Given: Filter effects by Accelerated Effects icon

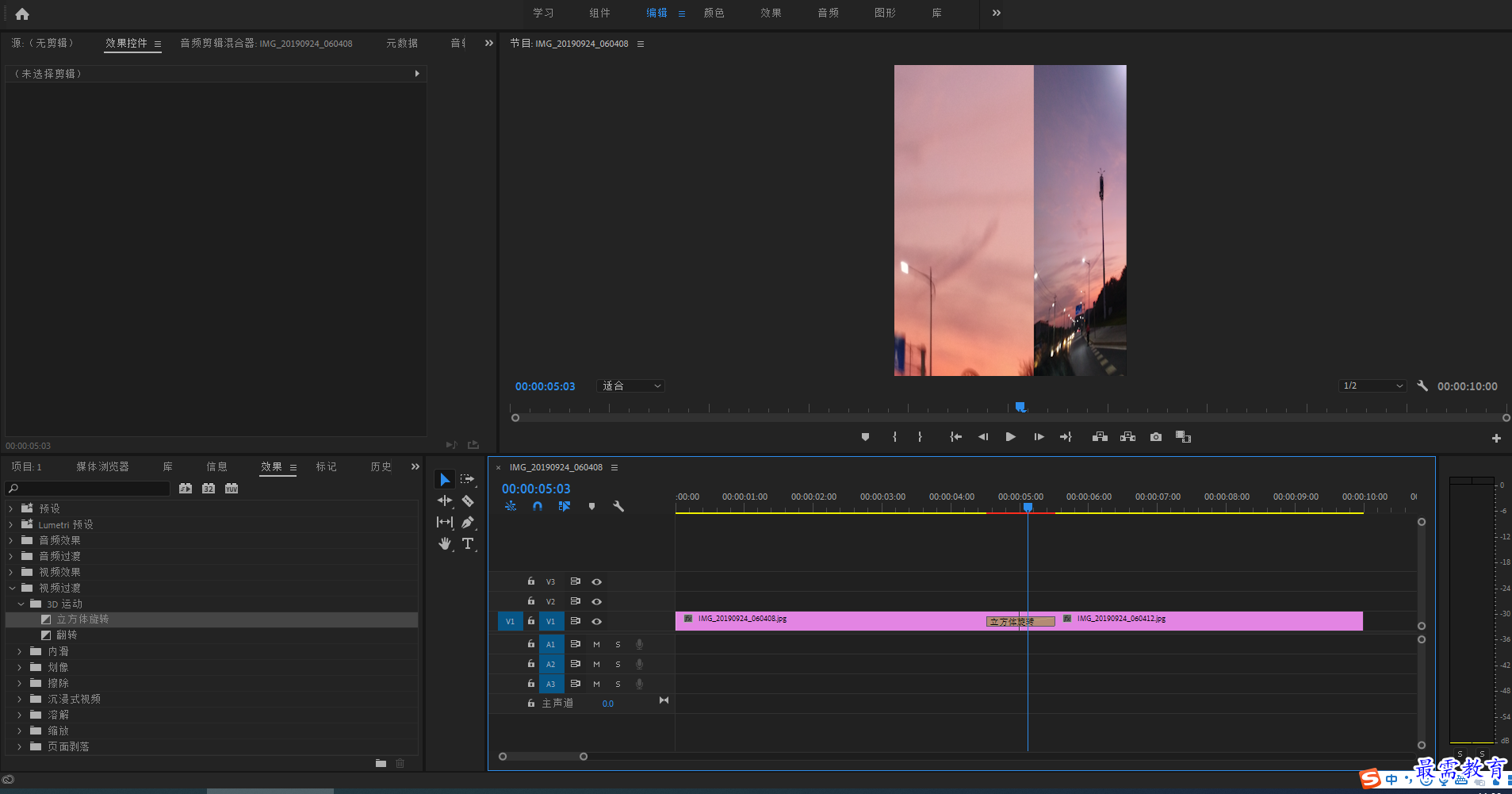Looking at the screenshot, I should coord(186,489).
